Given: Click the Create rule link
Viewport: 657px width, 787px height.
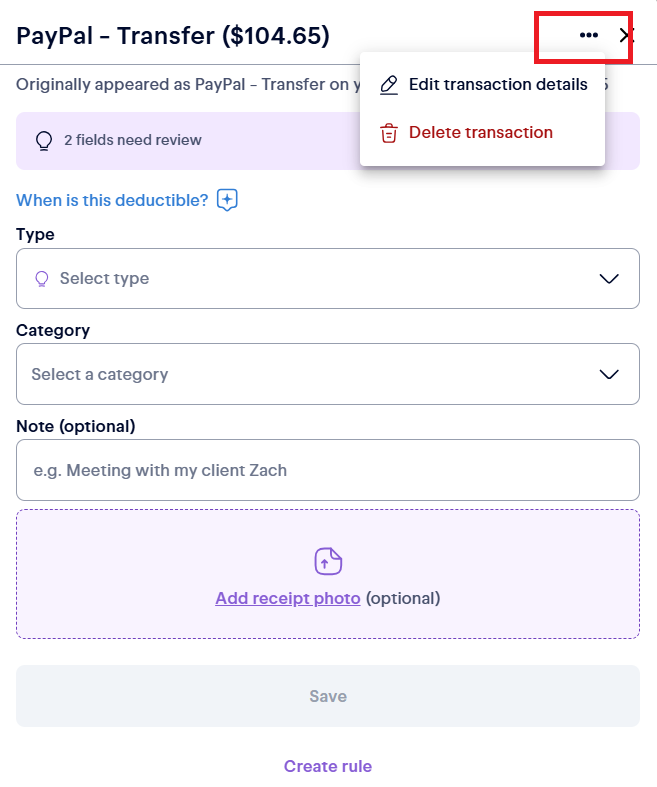Looking at the screenshot, I should 328,766.
